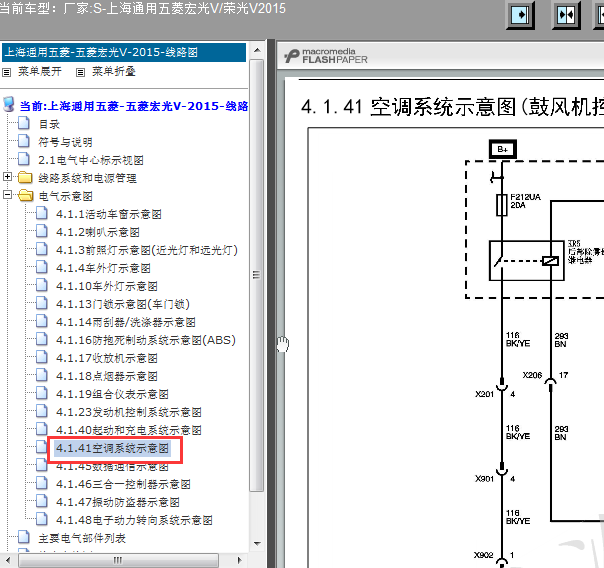Select the 线路系统和电源管理 folder label

point(87,178)
